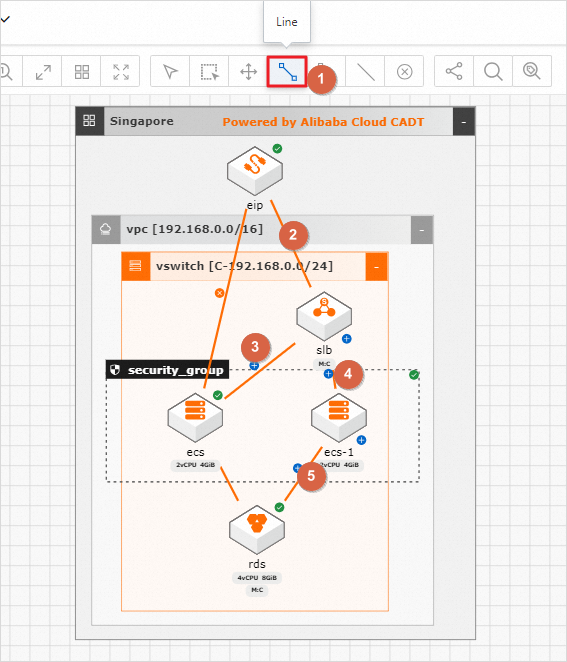Click the tag search icon
The image size is (567, 662).
tap(532, 71)
